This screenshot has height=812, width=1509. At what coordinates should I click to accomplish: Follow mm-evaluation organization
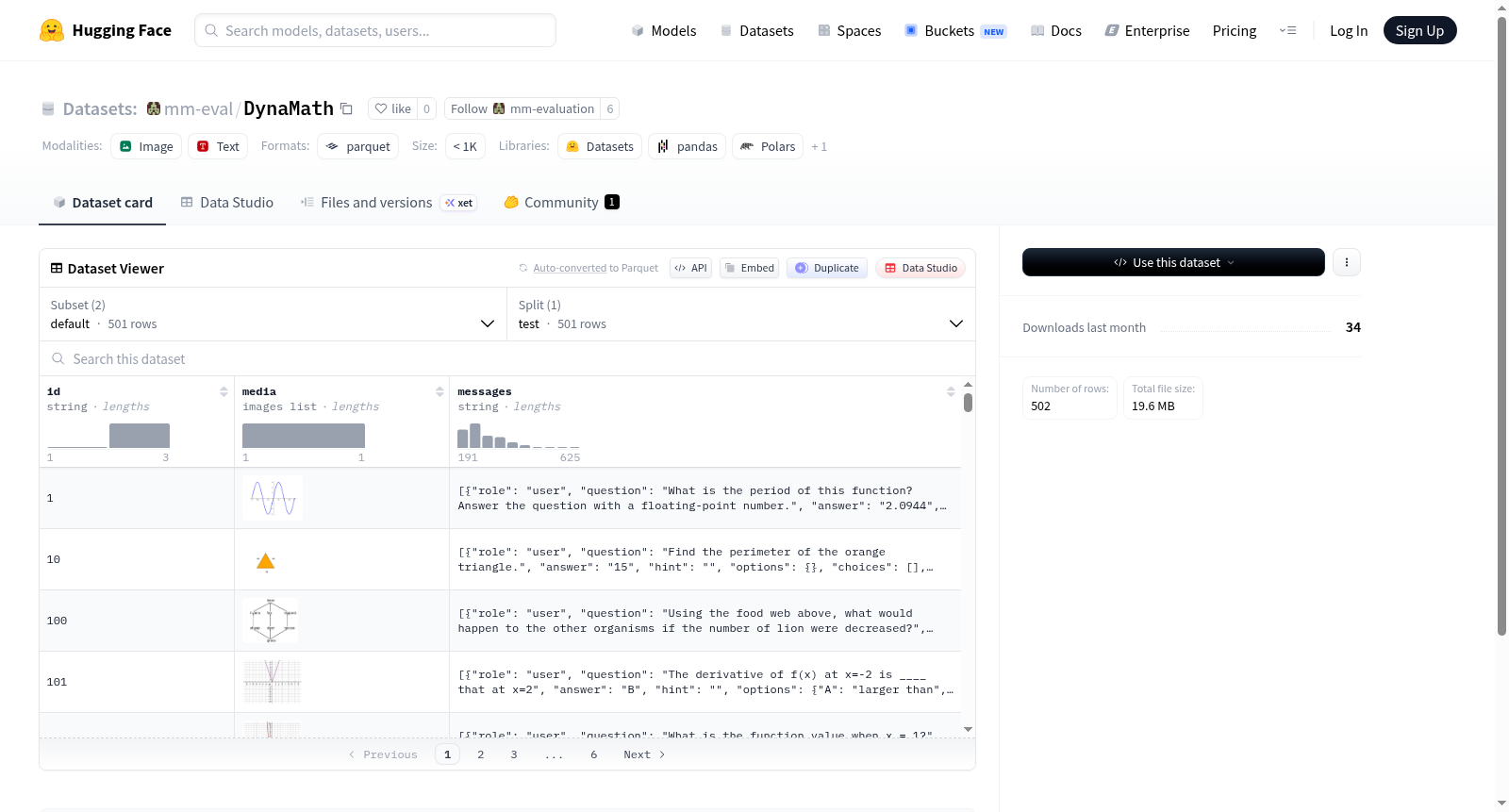click(522, 108)
